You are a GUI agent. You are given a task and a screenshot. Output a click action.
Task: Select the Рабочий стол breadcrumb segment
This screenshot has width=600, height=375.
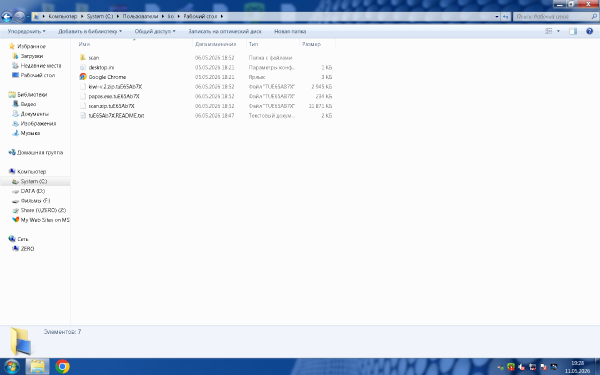pyautogui.click(x=200, y=16)
